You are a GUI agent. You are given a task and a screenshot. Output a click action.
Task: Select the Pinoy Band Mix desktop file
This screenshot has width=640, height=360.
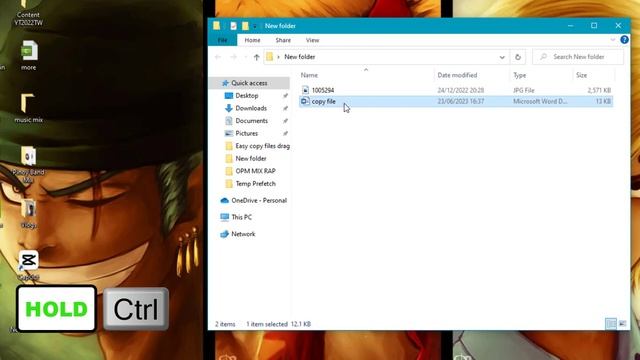[x=28, y=164]
